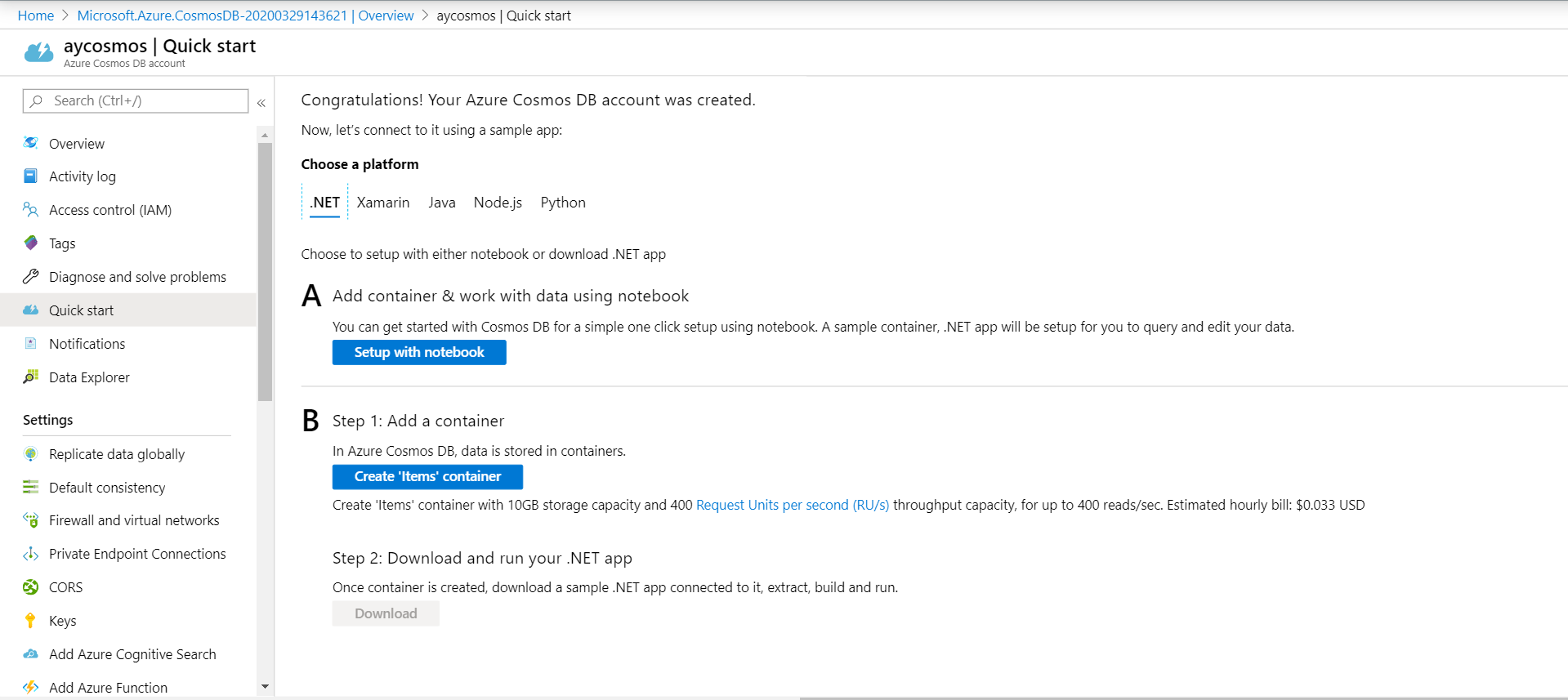1568x700 pixels.
Task: Open Request Units per second (RU/s) link
Action: pyautogui.click(x=792, y=505)
